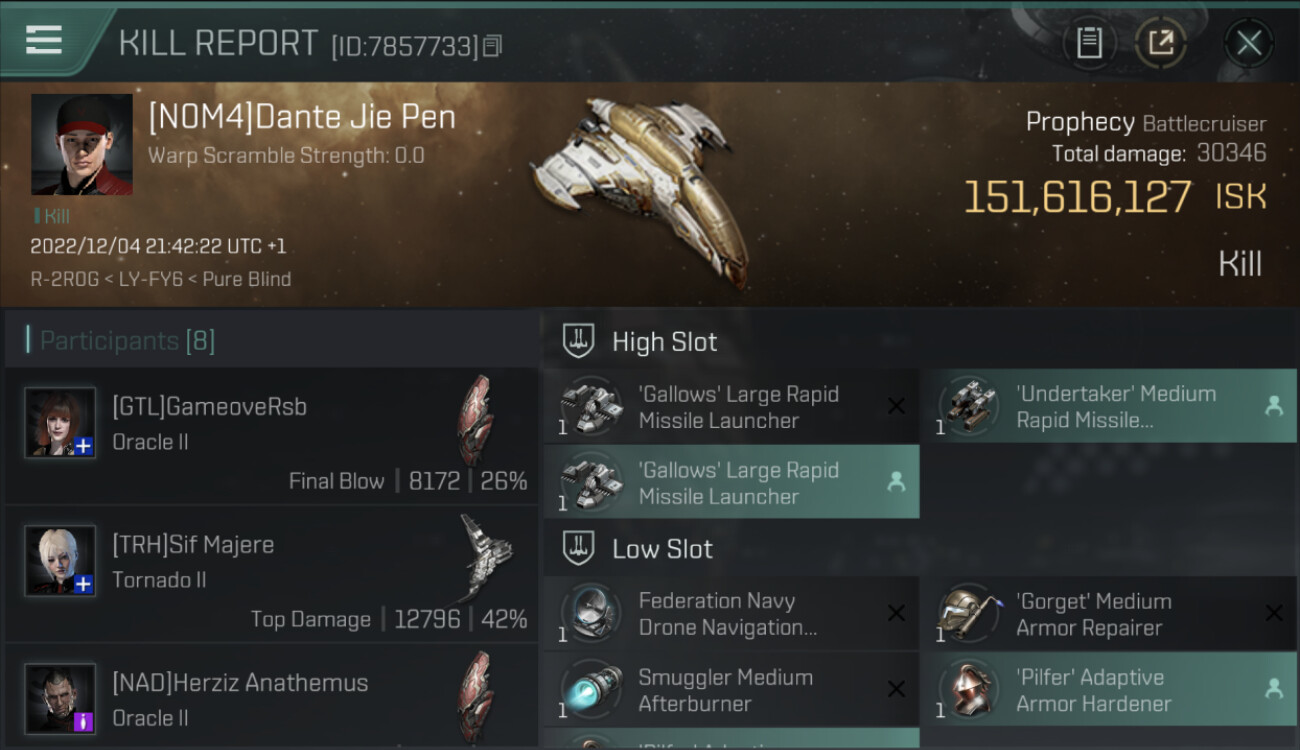Open Dante Jie Pen's portrait
The height and width of the screenshot is (750, 1300).
(82, 144)
